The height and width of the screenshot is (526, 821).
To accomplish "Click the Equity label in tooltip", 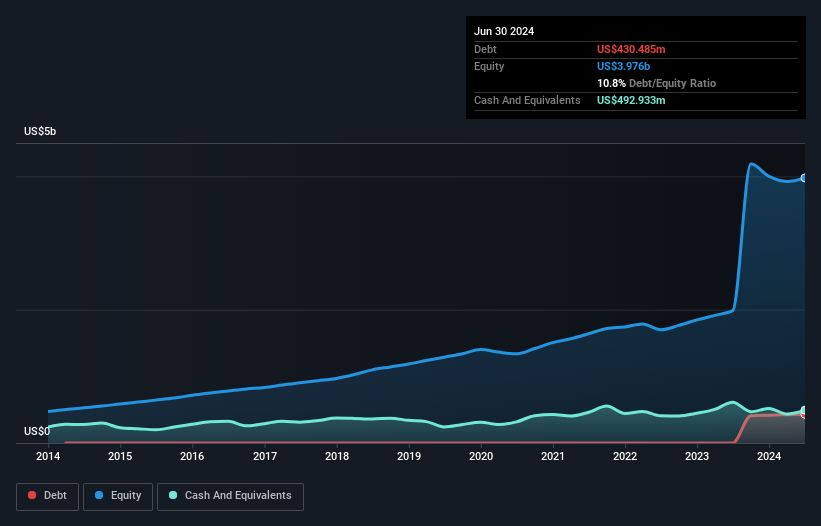I will coord(489,66).
